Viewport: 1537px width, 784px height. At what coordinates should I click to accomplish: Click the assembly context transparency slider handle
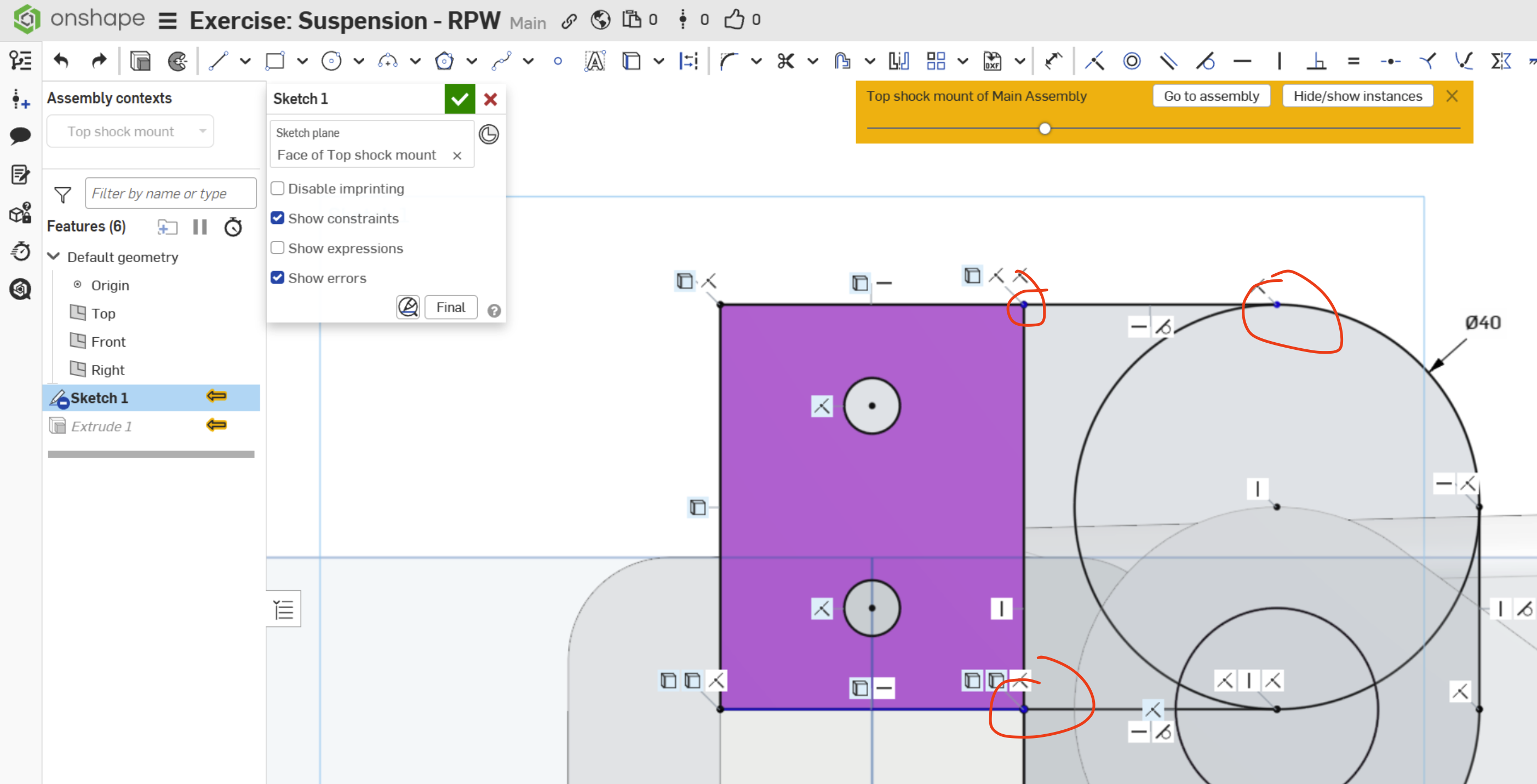pyautogui.click(x=1044, y=128)
